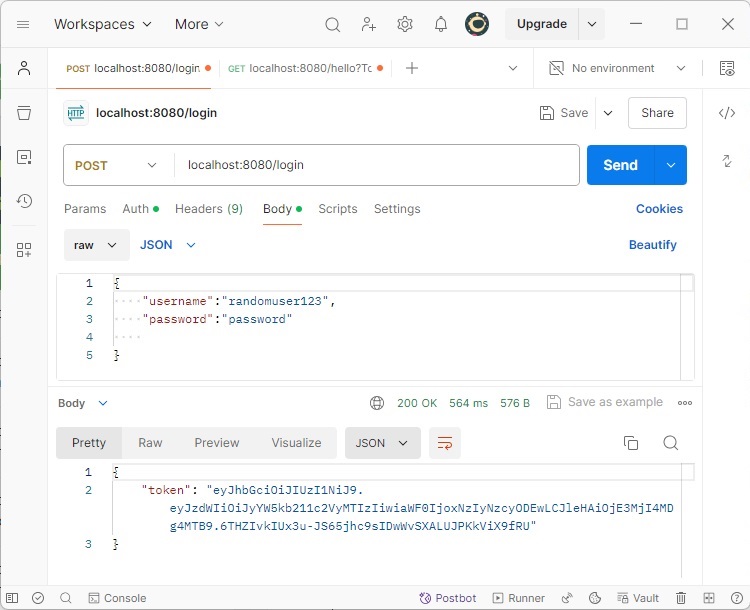Screen dimensions: 750x610
Task: Open a new request tab with plus
Action: point(411,68)
